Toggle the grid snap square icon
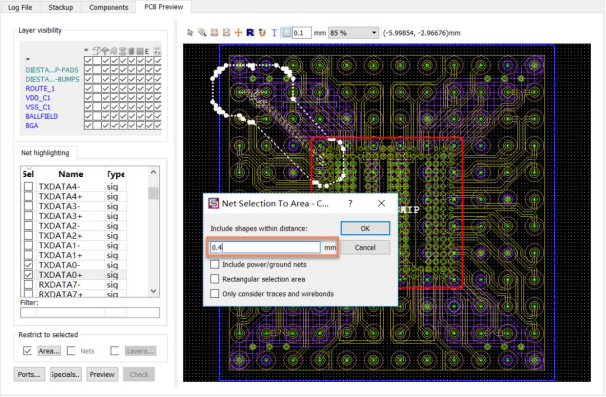 tap(286, 33)
